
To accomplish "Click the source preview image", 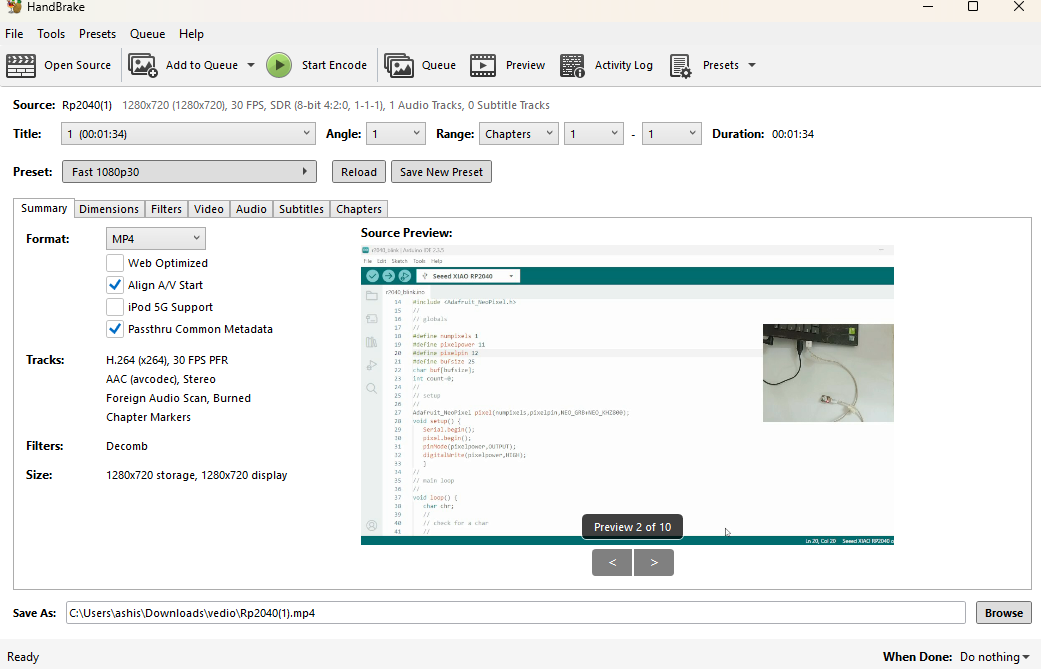I will click(x=627, y=396).
